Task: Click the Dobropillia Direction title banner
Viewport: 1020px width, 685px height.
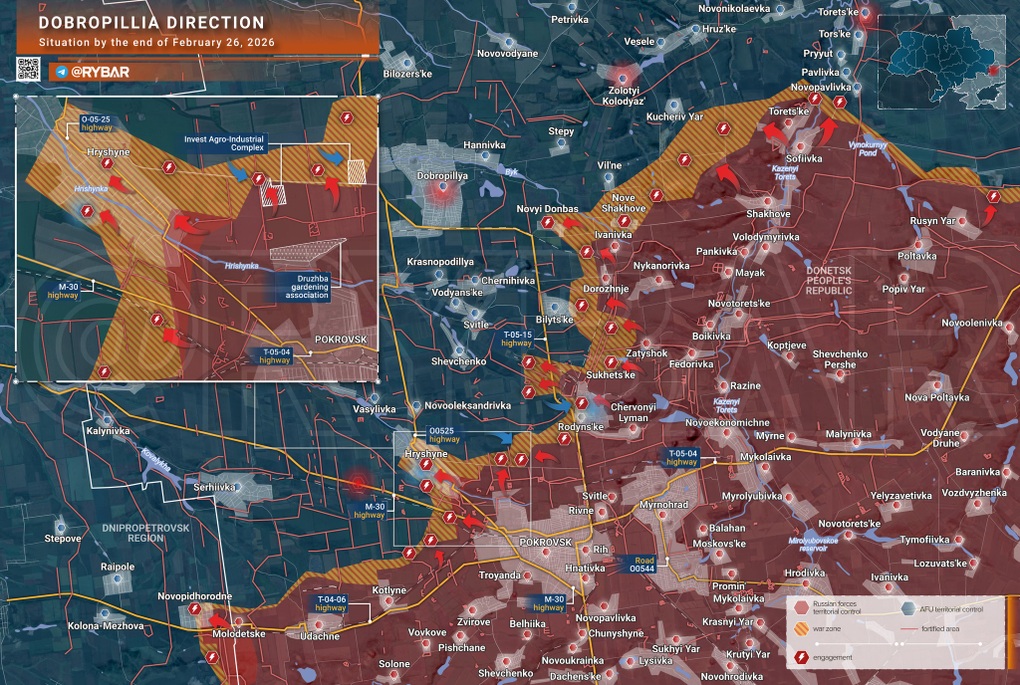Action: click(150, 22)
